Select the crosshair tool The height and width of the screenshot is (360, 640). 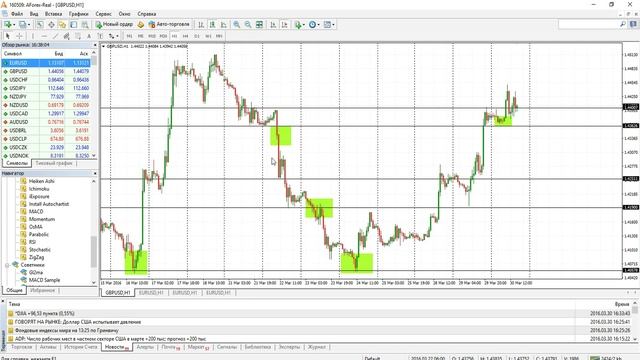pyautogui.click(x=19, y=36)
